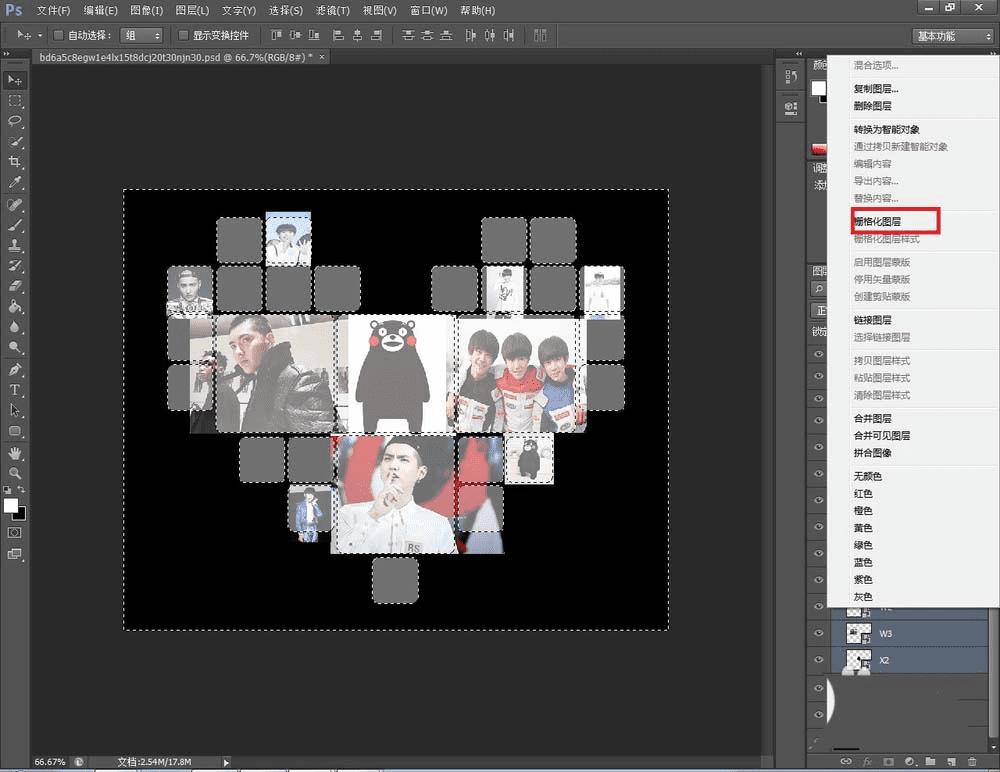The width and height of the screenshot is (1000, 772).
Task: Click the delete layer trash icon
Action: point(973,762)
